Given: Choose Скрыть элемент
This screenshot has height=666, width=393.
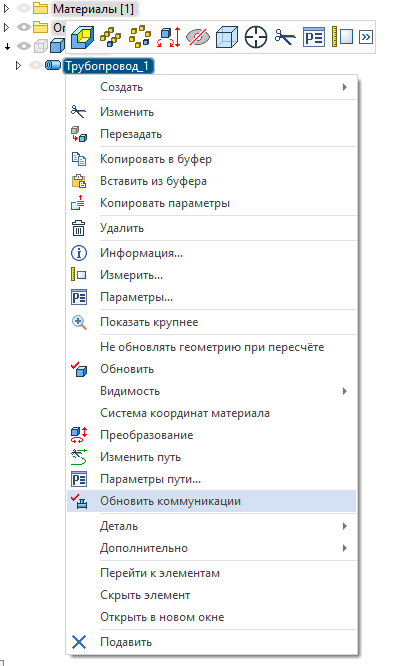Looking at the screenshot, I should click(212, 596).
